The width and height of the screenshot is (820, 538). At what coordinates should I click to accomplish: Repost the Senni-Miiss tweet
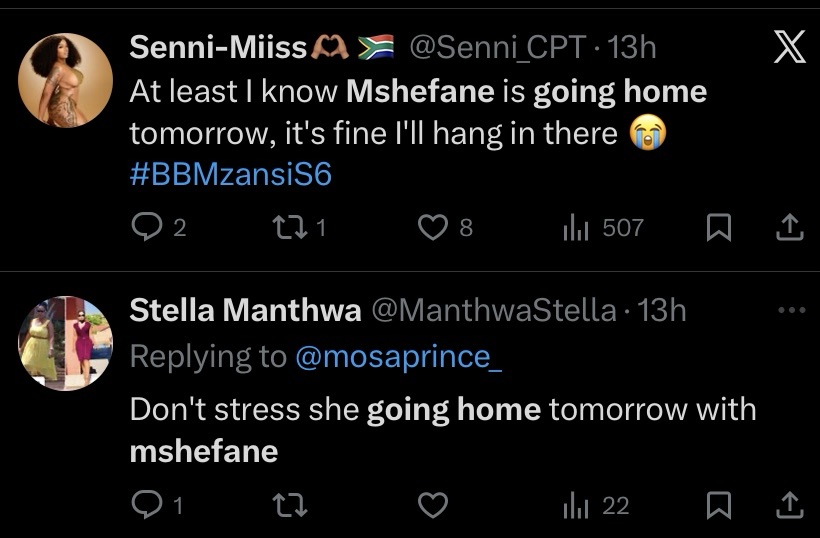click(x=286, y=228)
